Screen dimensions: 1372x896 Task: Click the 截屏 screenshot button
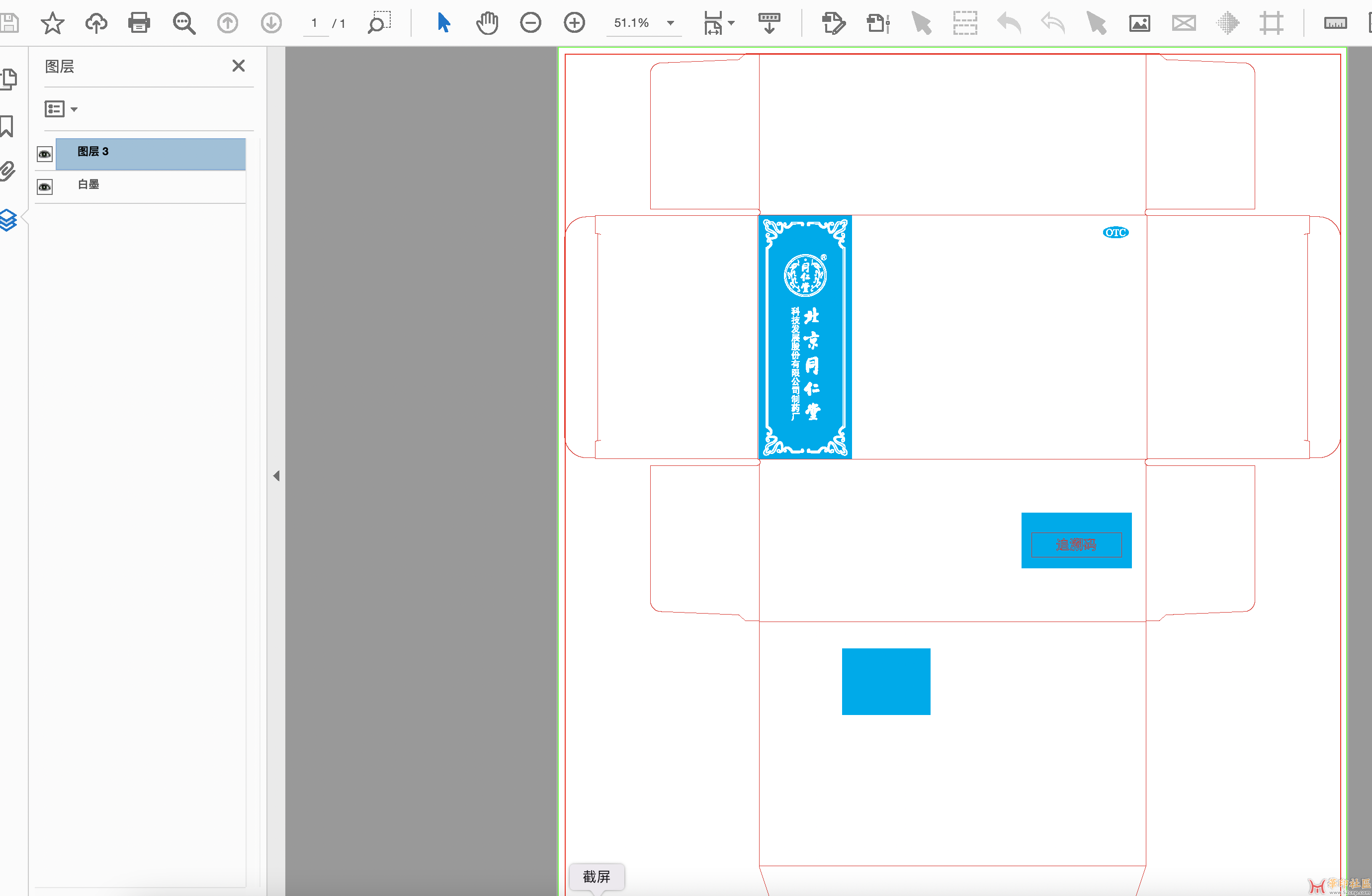[597, 877]
